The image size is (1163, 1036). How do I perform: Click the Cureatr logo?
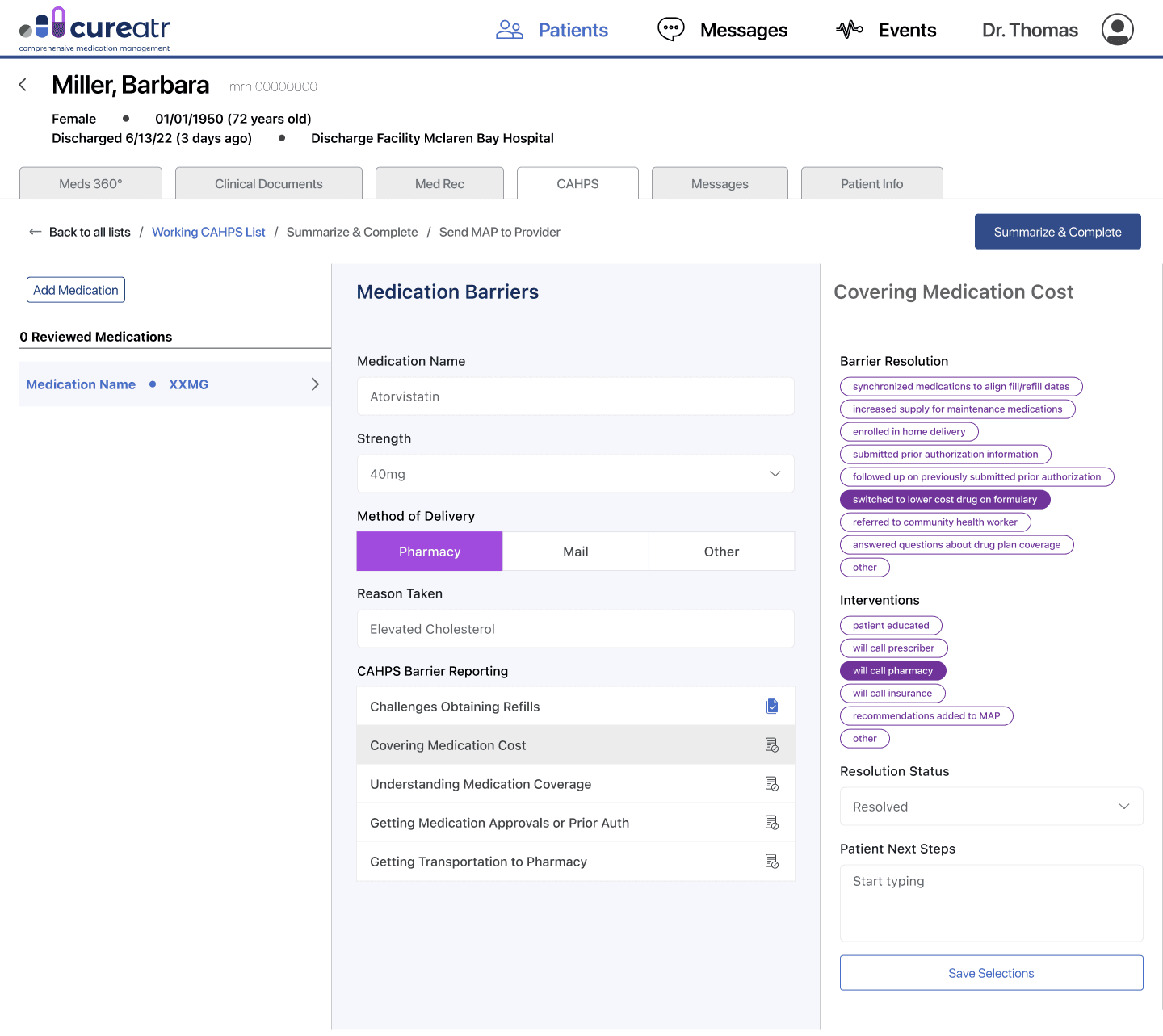(94, 29)
